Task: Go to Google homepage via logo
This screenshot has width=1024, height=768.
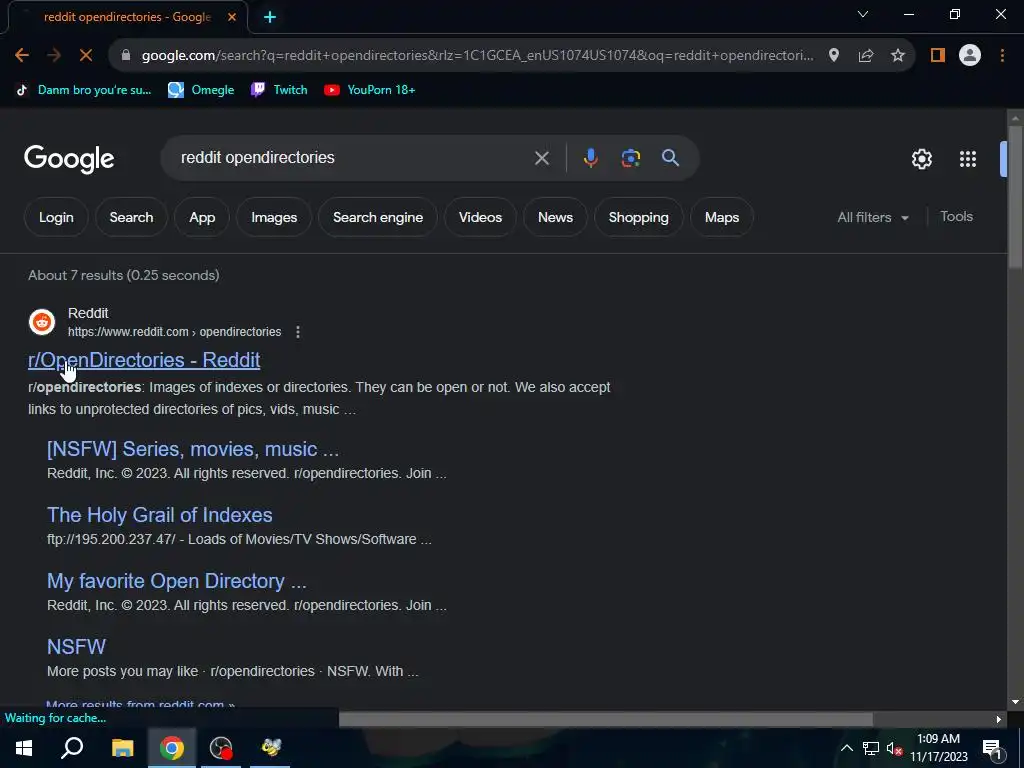Action: 69,159
